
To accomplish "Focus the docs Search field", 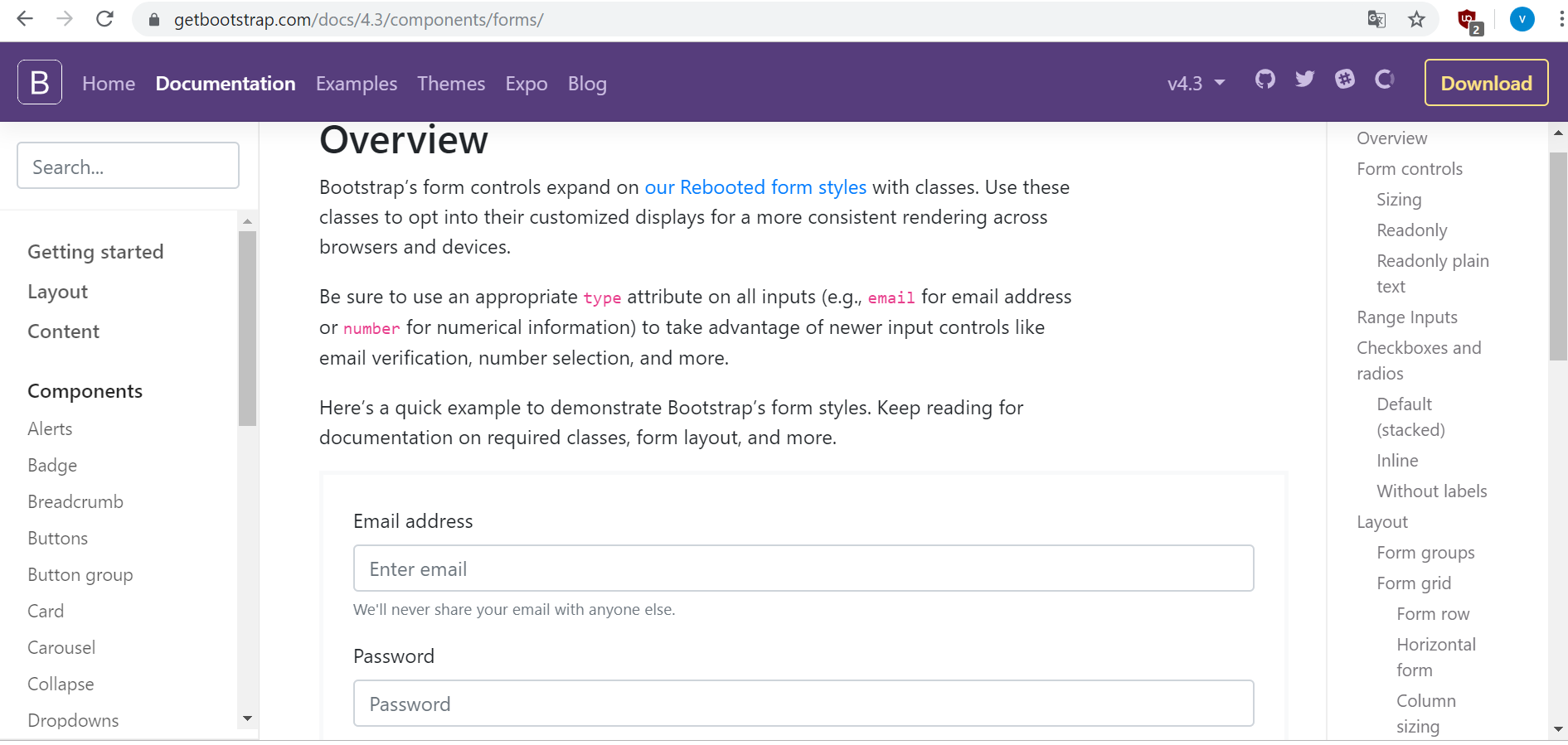I will click(x=128, y=166).
